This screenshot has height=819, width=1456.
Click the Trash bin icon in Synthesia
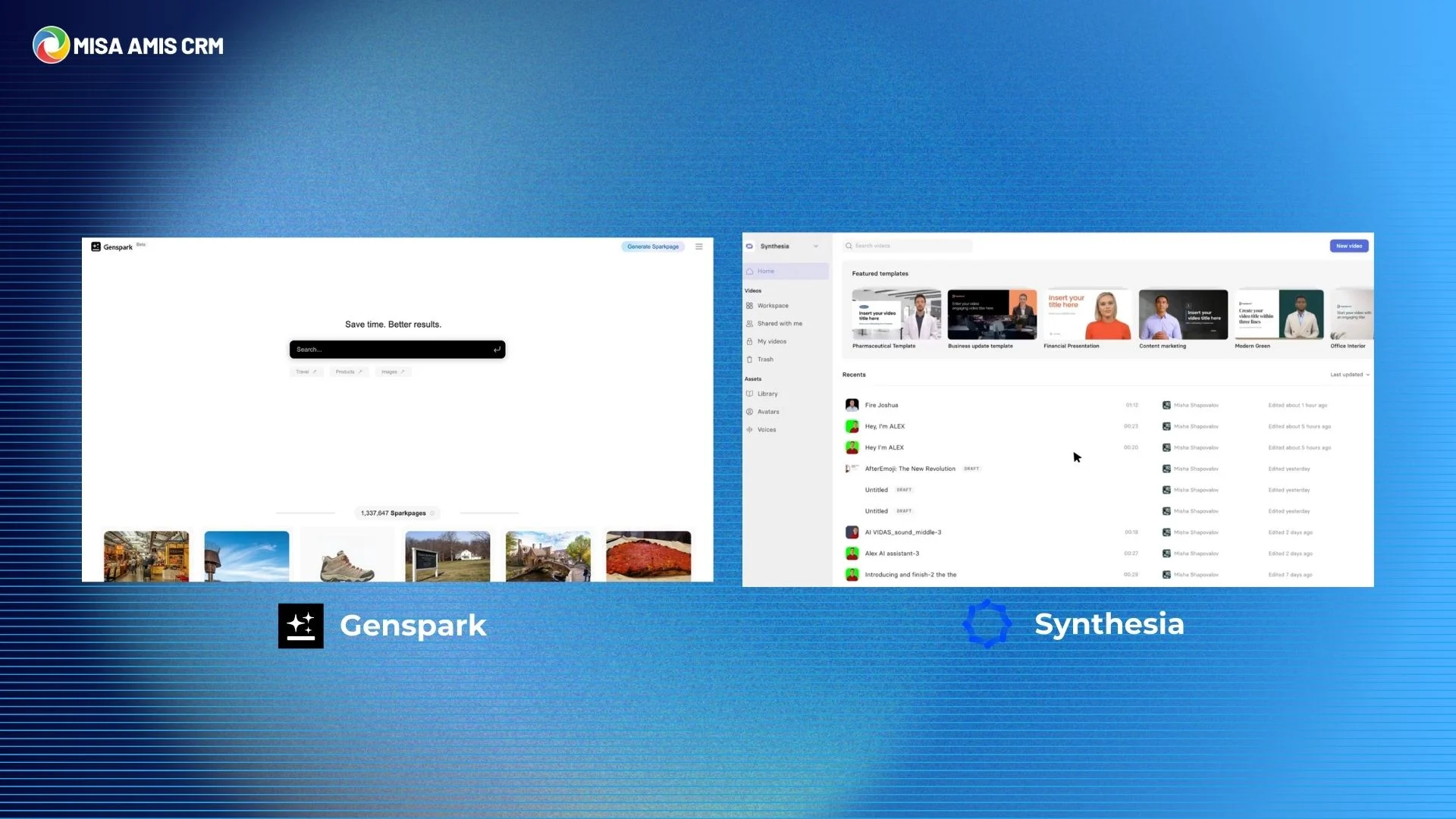coord(749,359)
